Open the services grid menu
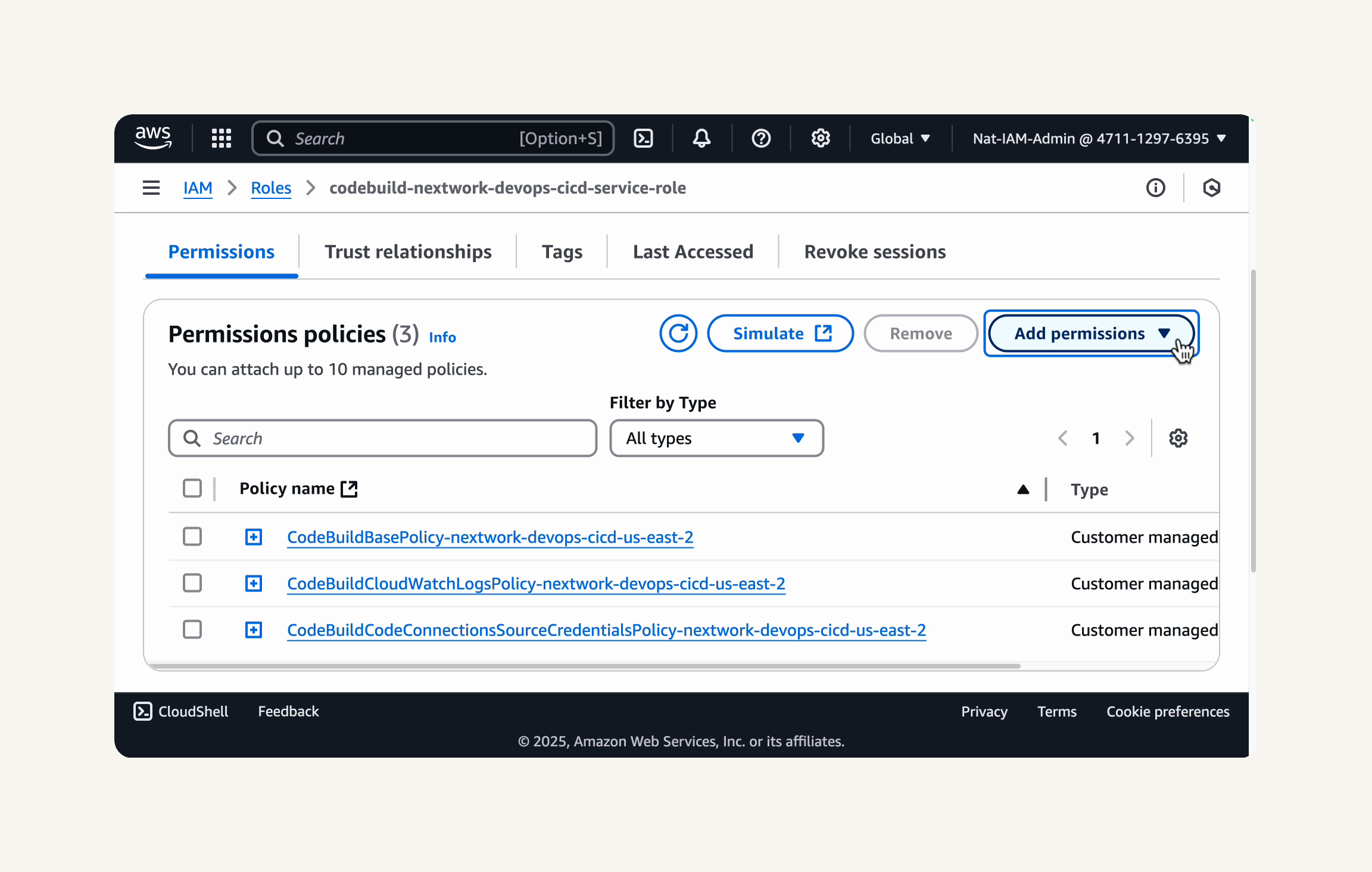This screenshot has height=872, width=1372. coord(222,138)
